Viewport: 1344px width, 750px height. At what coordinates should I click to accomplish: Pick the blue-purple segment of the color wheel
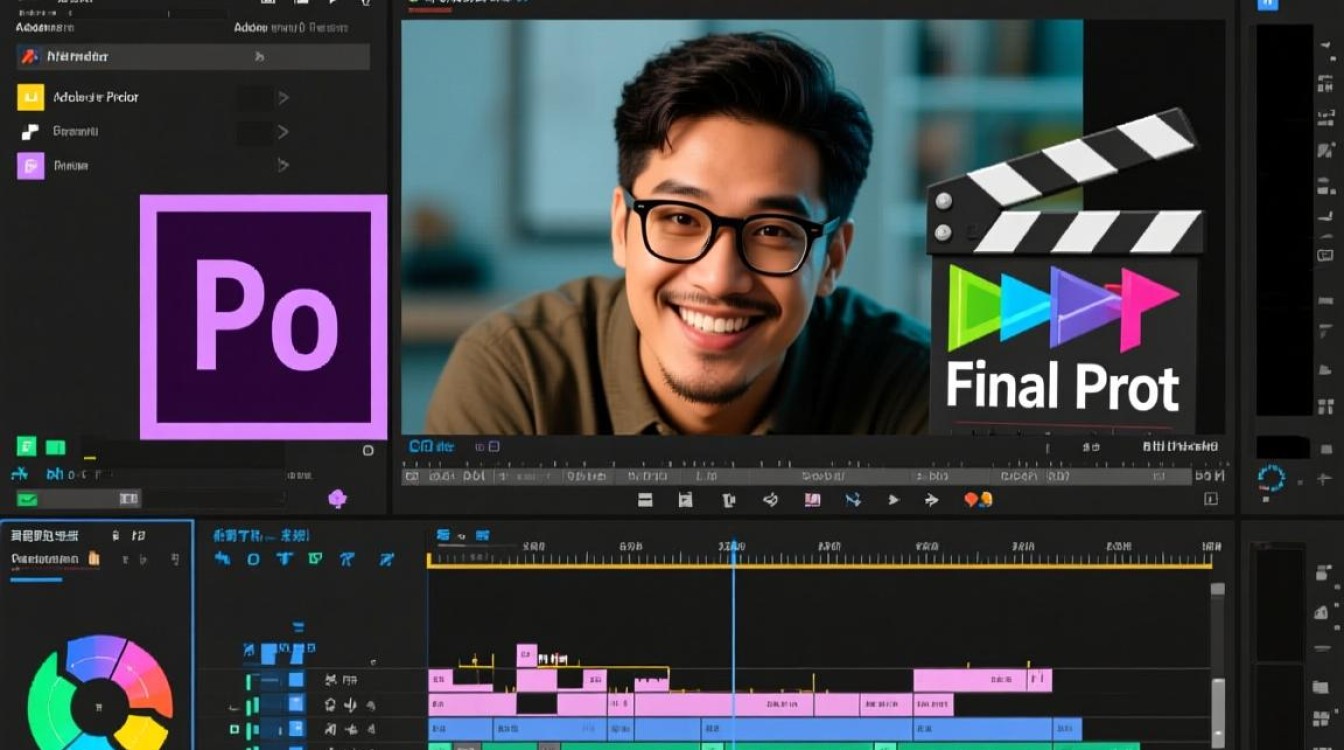(96, 656)
